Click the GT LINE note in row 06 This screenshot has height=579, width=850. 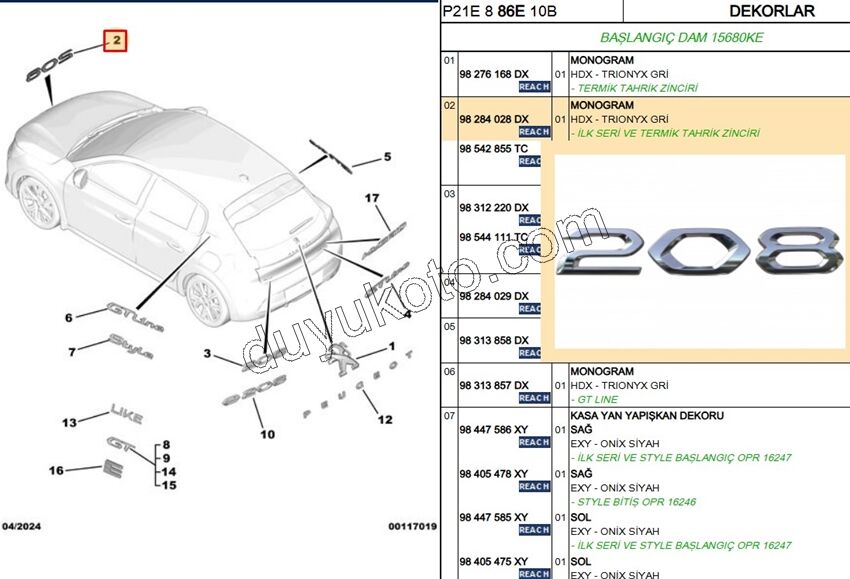pyautogui.click(x=597, y=400)
